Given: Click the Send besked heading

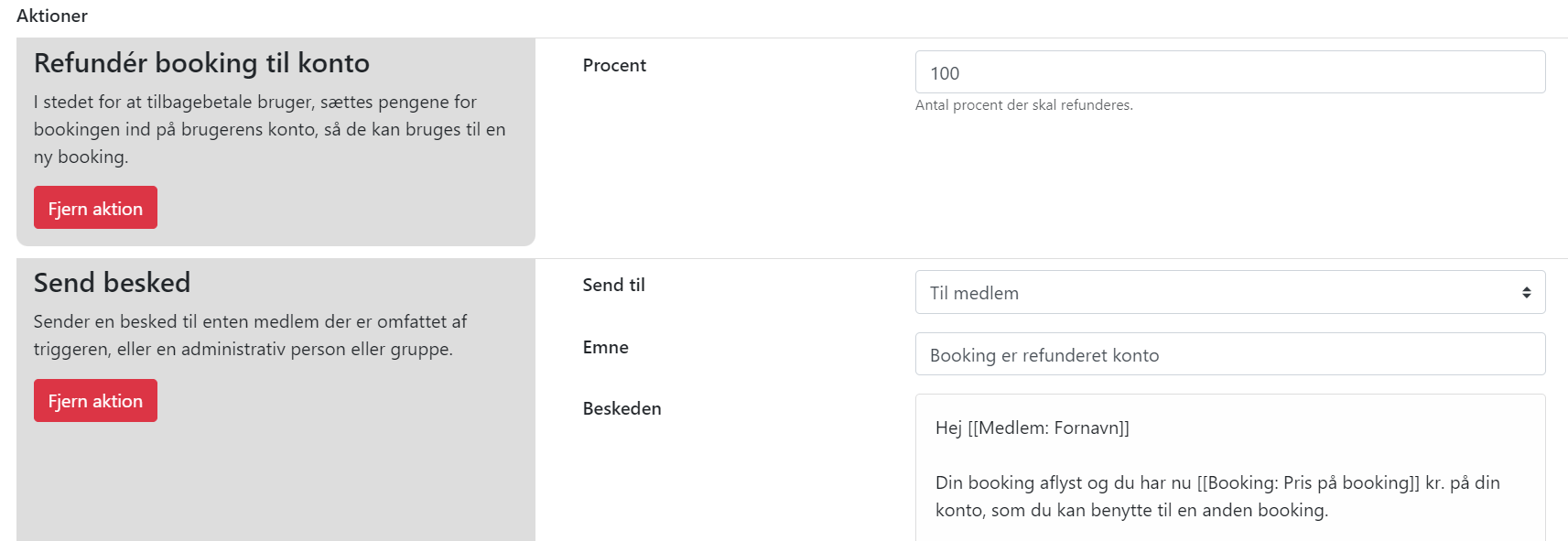Looking at the screenshot, I should [112, 283].
